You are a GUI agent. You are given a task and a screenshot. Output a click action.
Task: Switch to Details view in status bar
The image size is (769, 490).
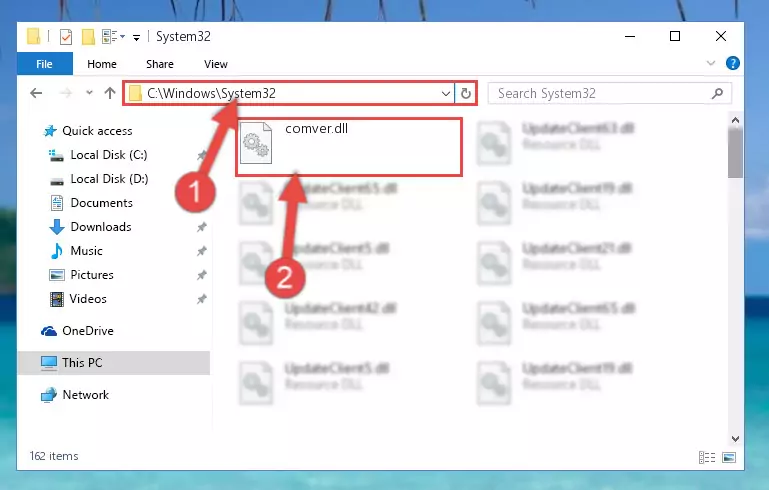[x=706, y=458]
